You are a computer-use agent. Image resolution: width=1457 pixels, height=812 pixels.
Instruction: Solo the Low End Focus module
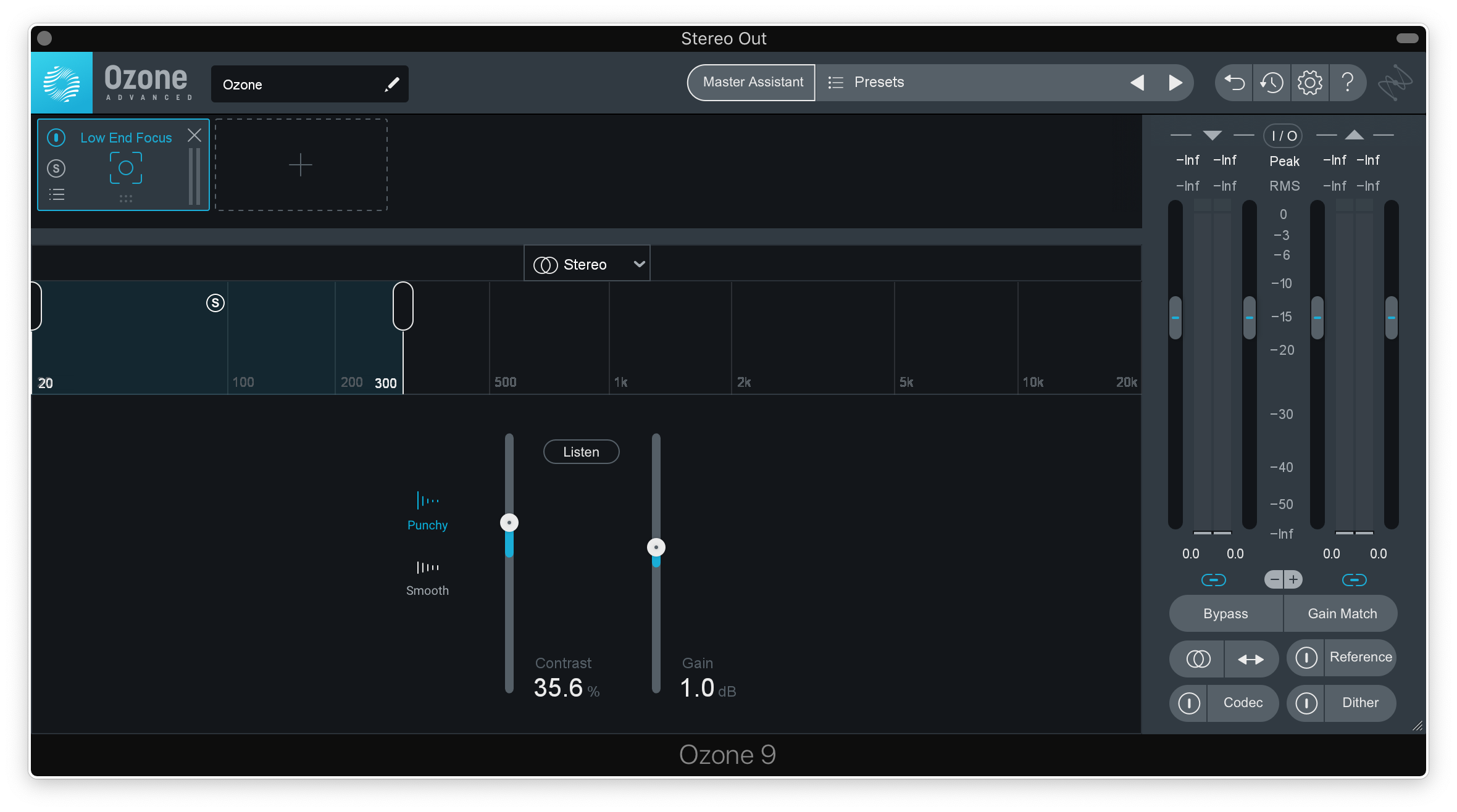(x=56, y=168)
